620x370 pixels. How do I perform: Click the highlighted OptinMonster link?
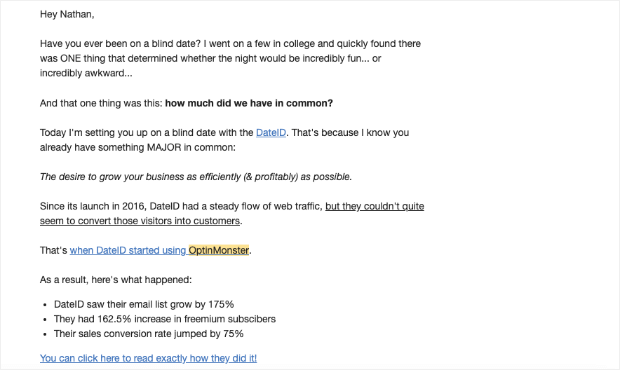point(219,251)
